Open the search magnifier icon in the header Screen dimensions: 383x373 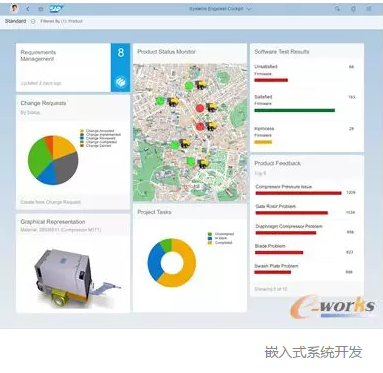[338, 9]
